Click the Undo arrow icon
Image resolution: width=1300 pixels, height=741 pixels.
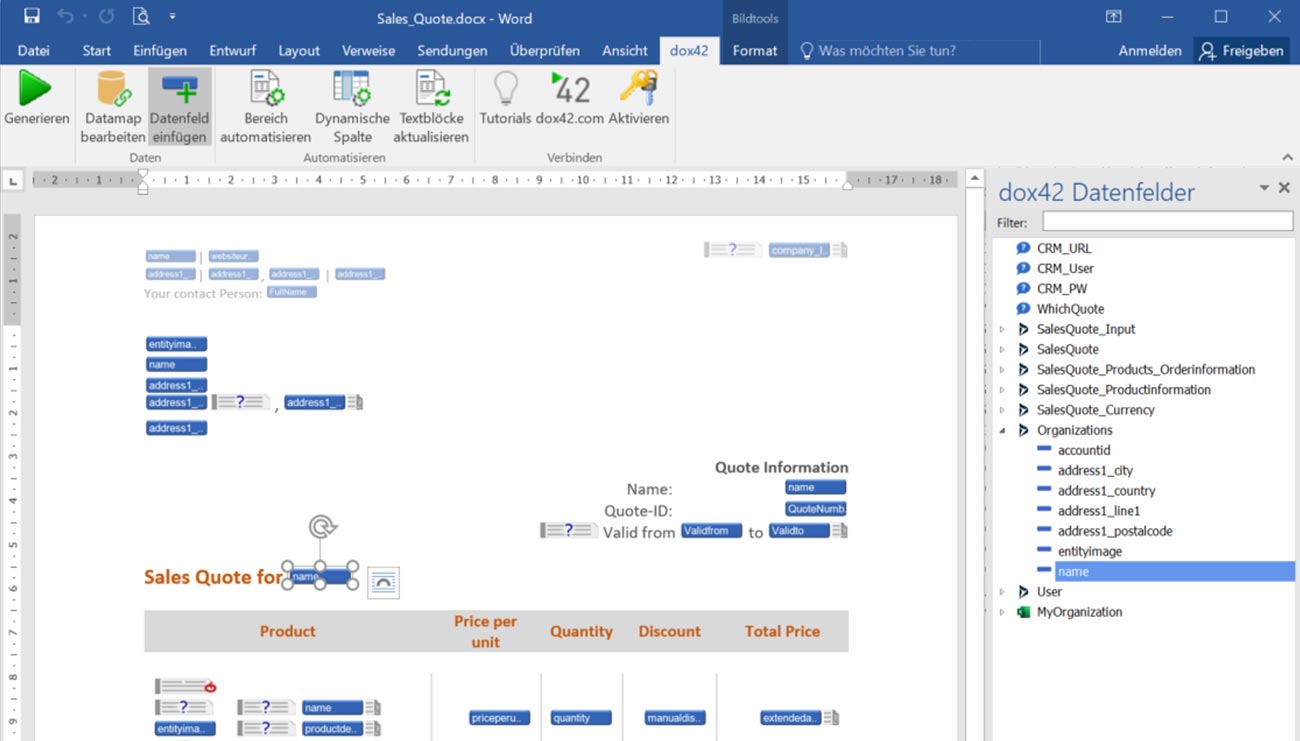(x=65, y=17)
